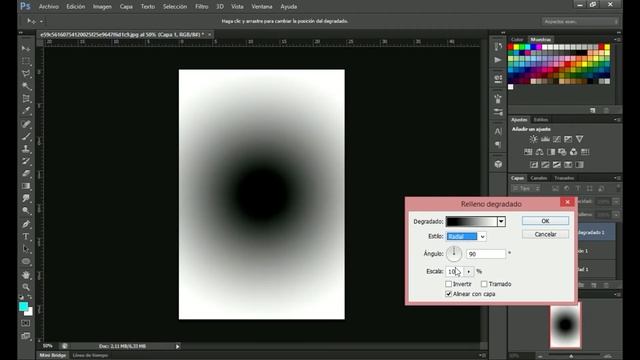Select the Lasso tool
Viewport: 640px width, 360px height.
[26, 74]
